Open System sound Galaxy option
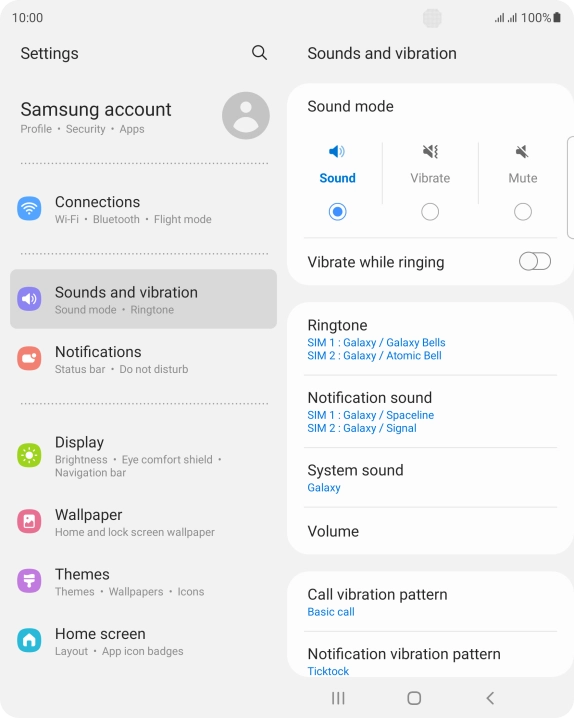574x718 pixels. pyautogui.click(x=430, y=478)
